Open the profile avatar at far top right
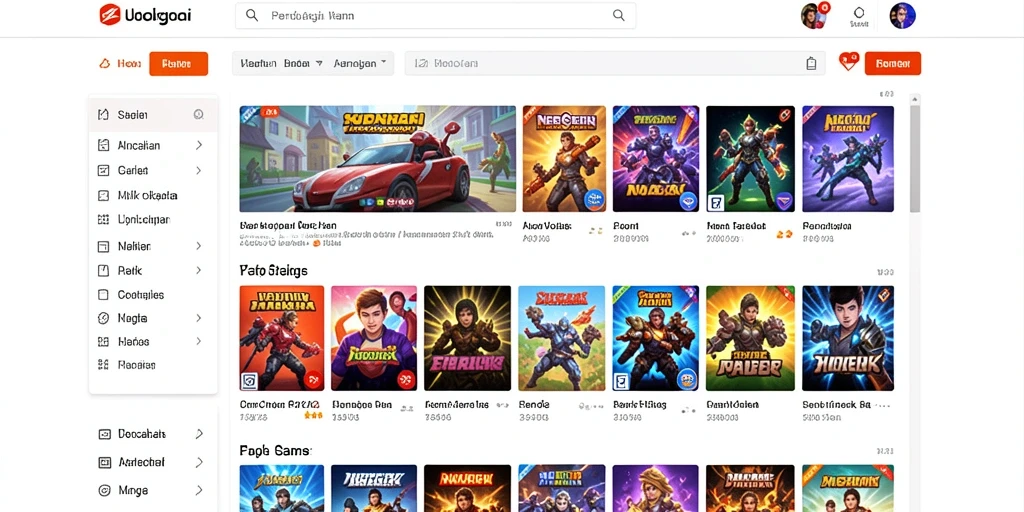The image size is (1024, 512). [903, 16]
